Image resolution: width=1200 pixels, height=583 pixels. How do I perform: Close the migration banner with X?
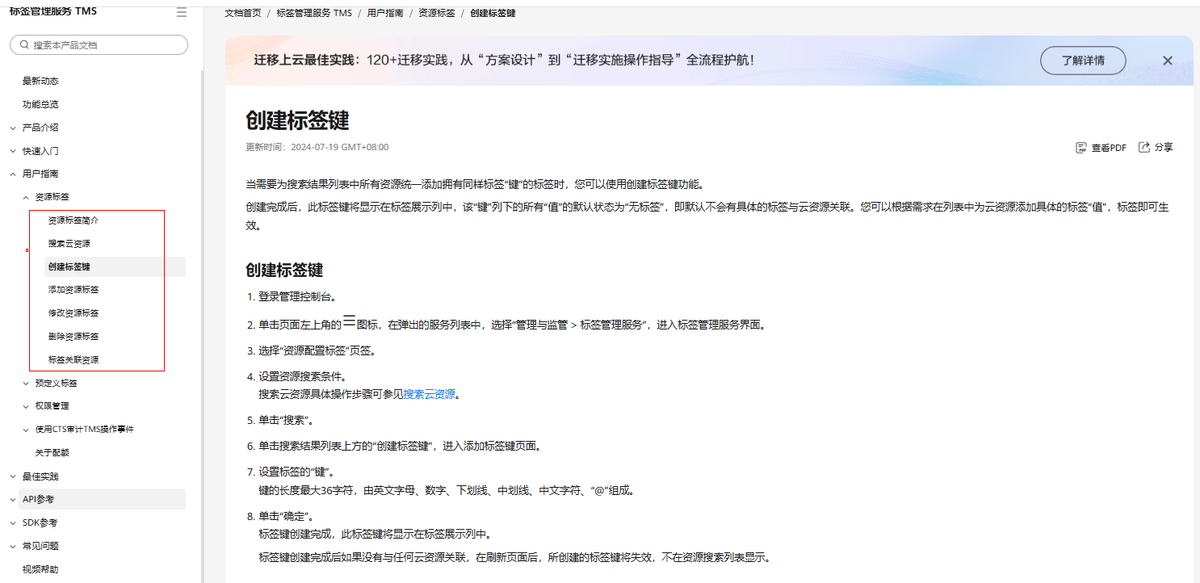[1167, 60]
